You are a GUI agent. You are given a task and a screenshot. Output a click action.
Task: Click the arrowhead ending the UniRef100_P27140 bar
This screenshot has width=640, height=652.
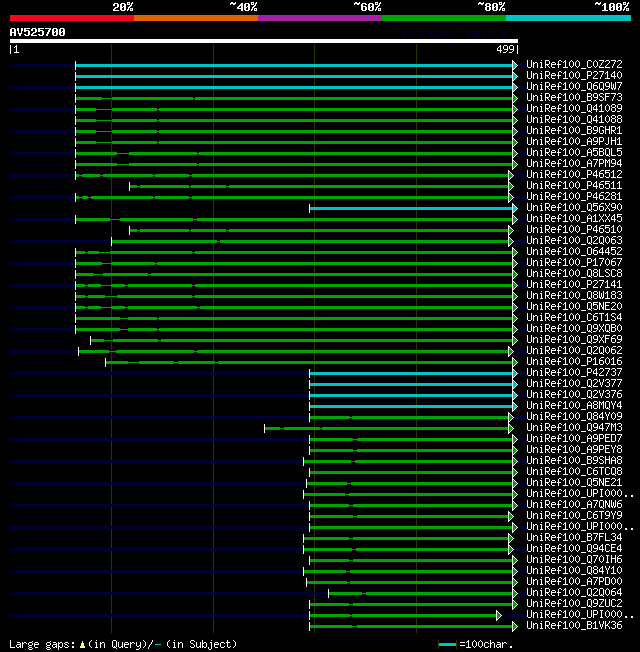coord(515,77)
